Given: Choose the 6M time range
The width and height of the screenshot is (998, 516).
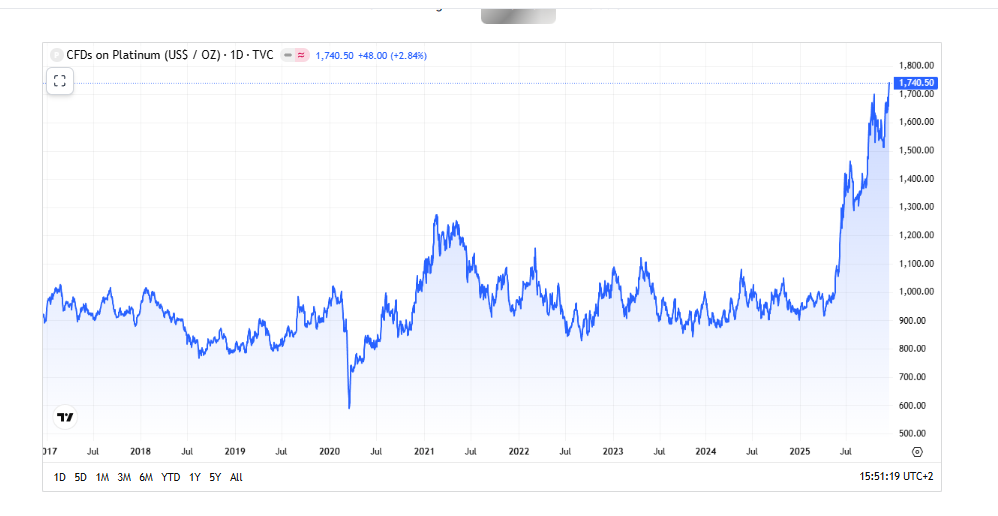Looking at the screenshot, I should pyautogui.click(x=146, y=478).
